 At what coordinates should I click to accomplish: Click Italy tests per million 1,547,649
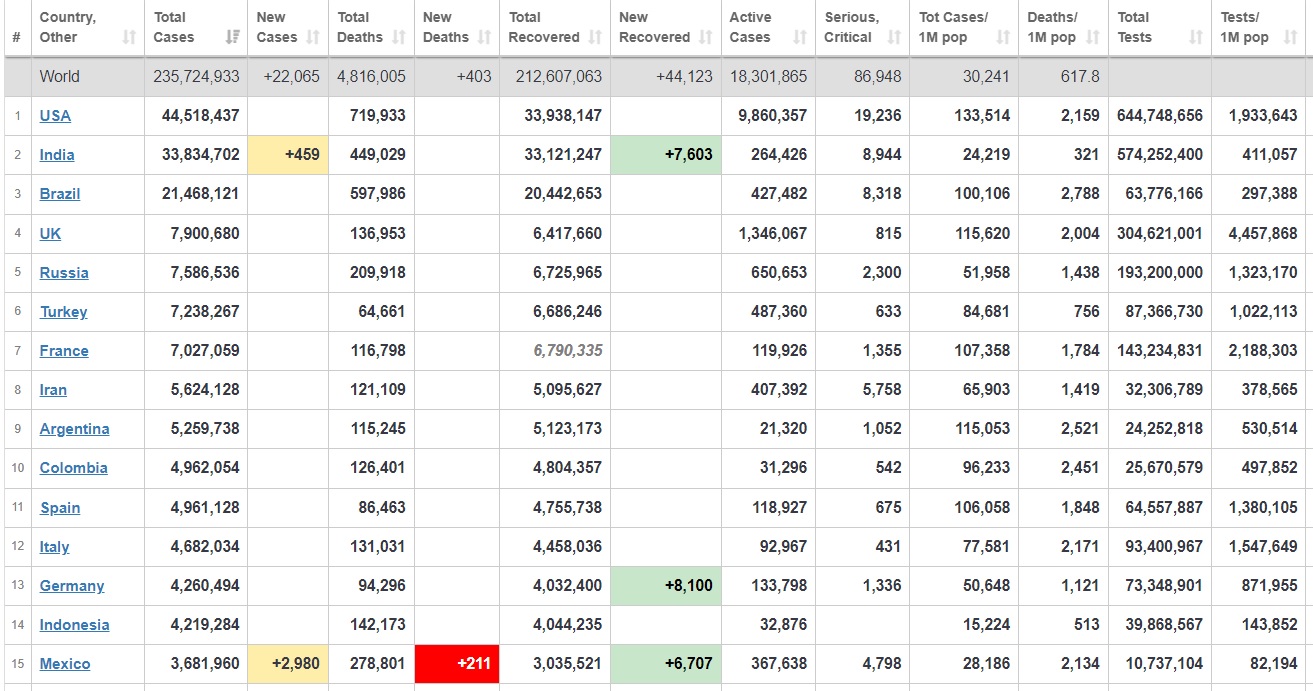(1264, 546)
